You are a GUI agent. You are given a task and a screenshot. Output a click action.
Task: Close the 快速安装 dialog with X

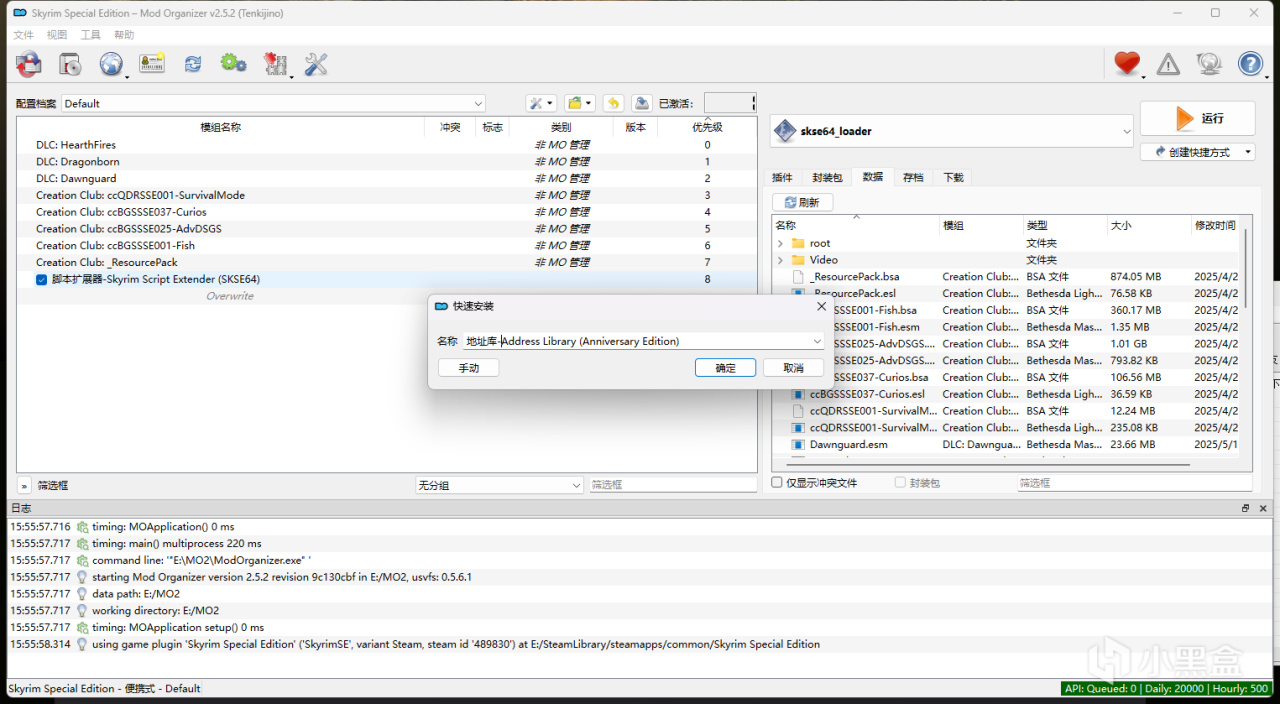pyautogui.click(x=821, y=306)
